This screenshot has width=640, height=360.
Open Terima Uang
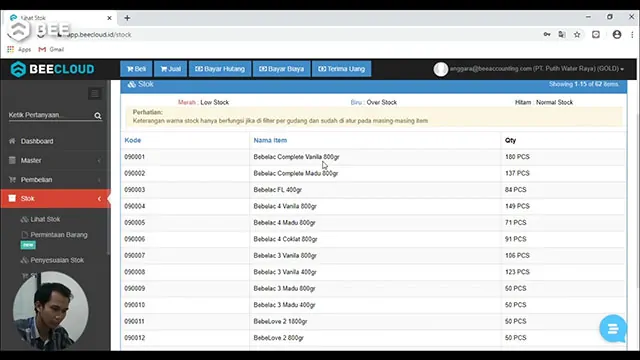pos(342,69)
